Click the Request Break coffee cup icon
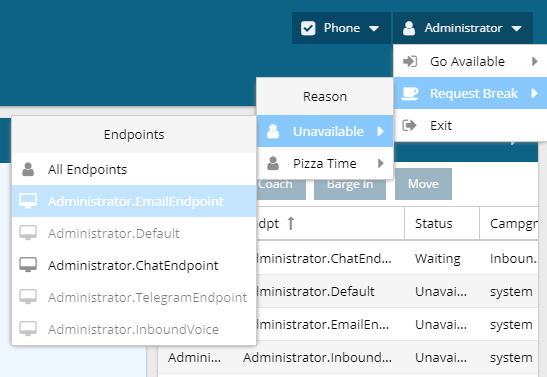 pos(410,93)
